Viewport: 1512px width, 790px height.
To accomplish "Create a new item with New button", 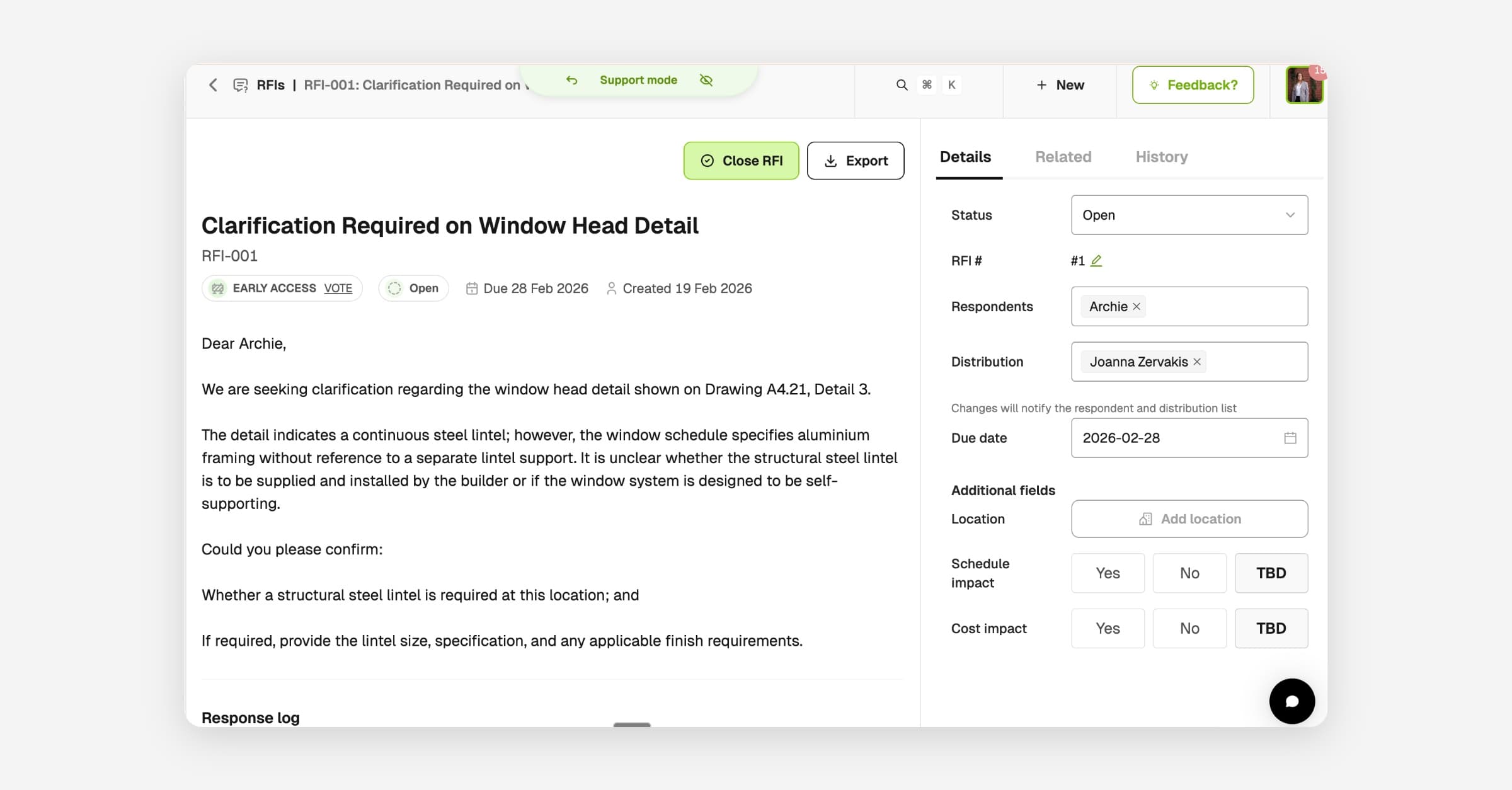I will click(1060, 85).
